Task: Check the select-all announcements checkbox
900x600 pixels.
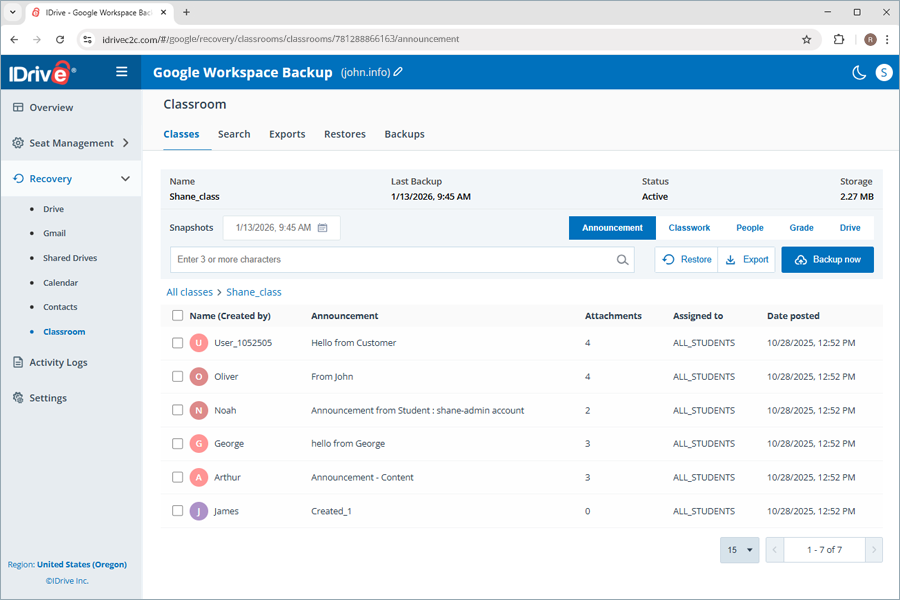Action: pos(177,315)
